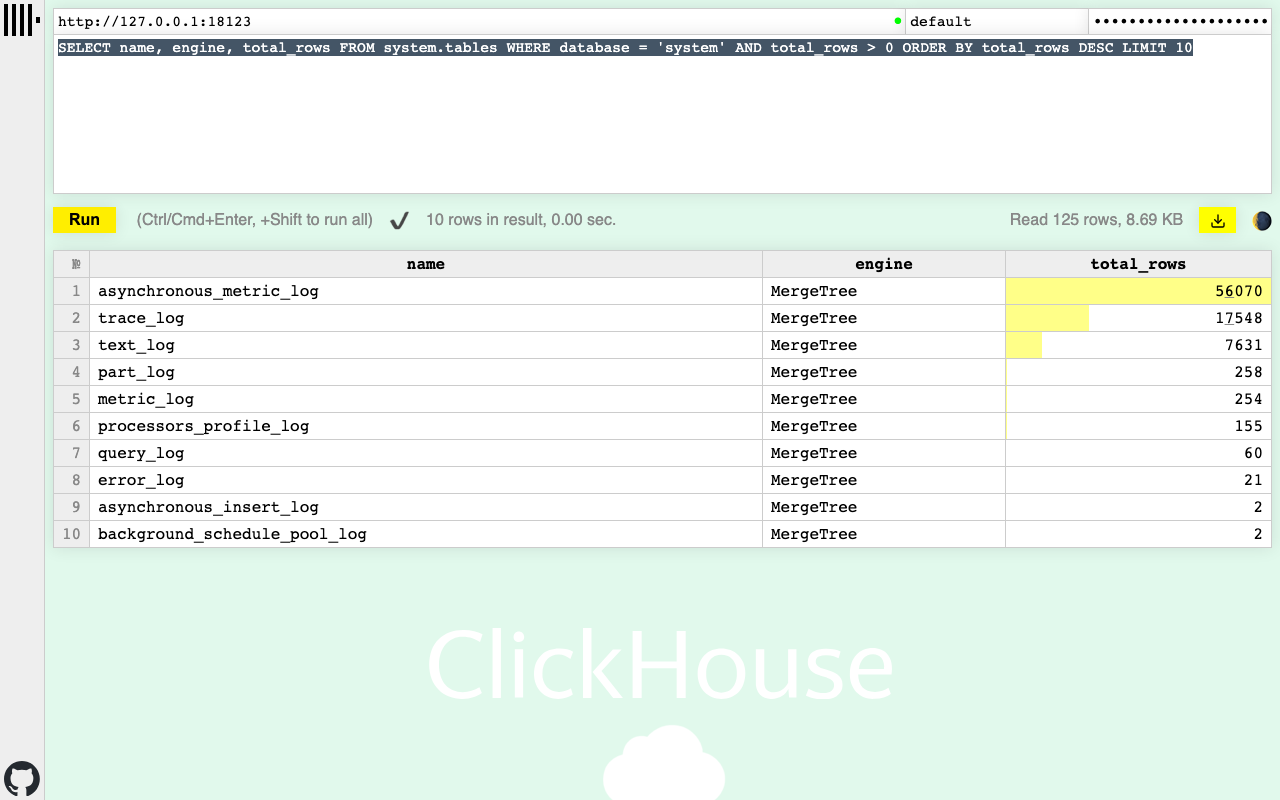Image resolution: width=1280 pixels, height=800 pixels.
Task: Select the processors_profile_log cell
Action: pyautogui.click(x=426, y=426)
